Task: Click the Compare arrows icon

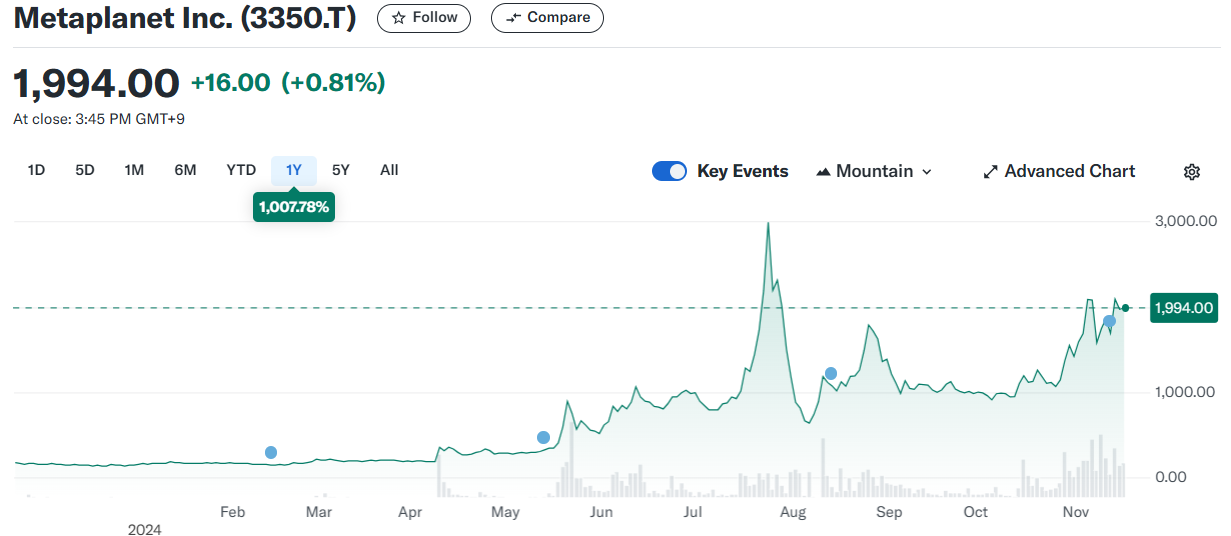Action: (513, 18)
